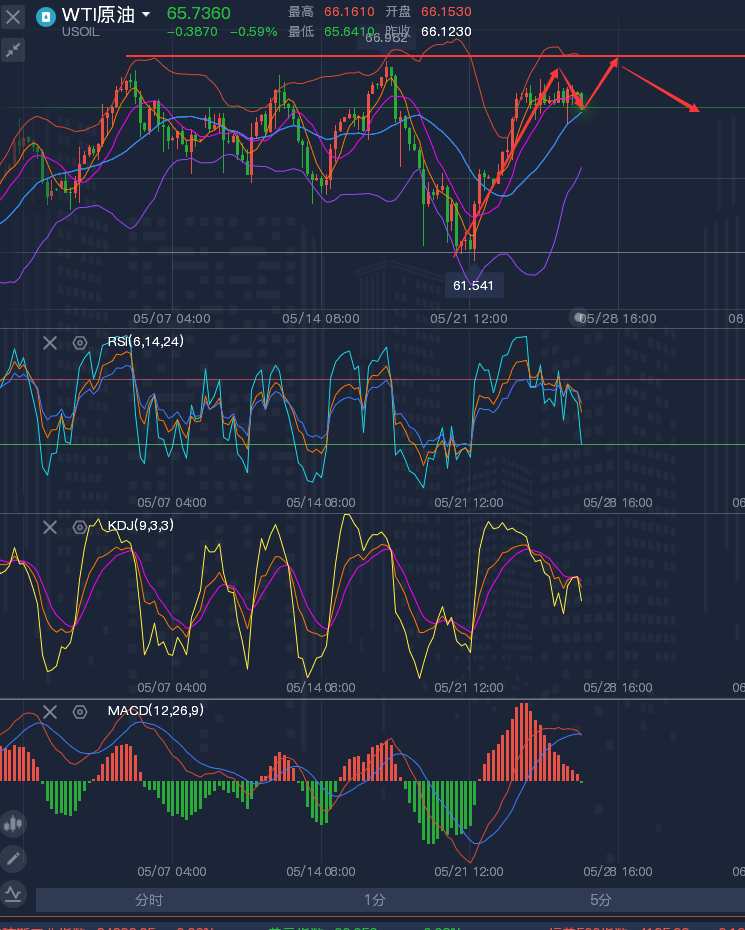Click the current price 65.7360

click(x=198, y=13)
